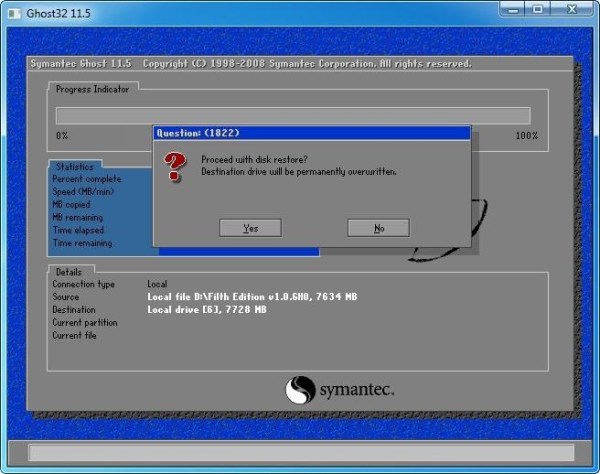Select the Statistics panel heading
Image resolution: width=600 pixels, height=474 pixels.
pyautogui.click(x=75, y=167)
